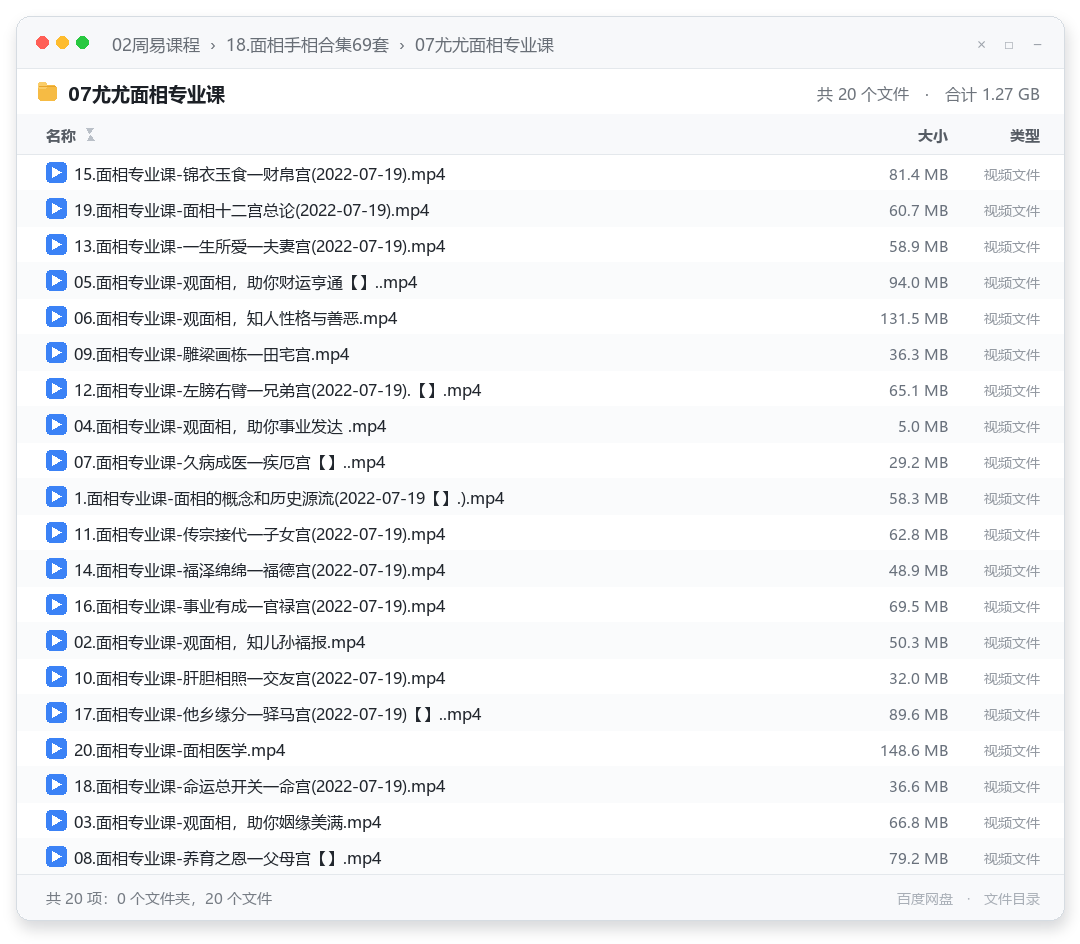Select file name 20.面相专业课-面相医学.mp4

[x=180, y=751]
